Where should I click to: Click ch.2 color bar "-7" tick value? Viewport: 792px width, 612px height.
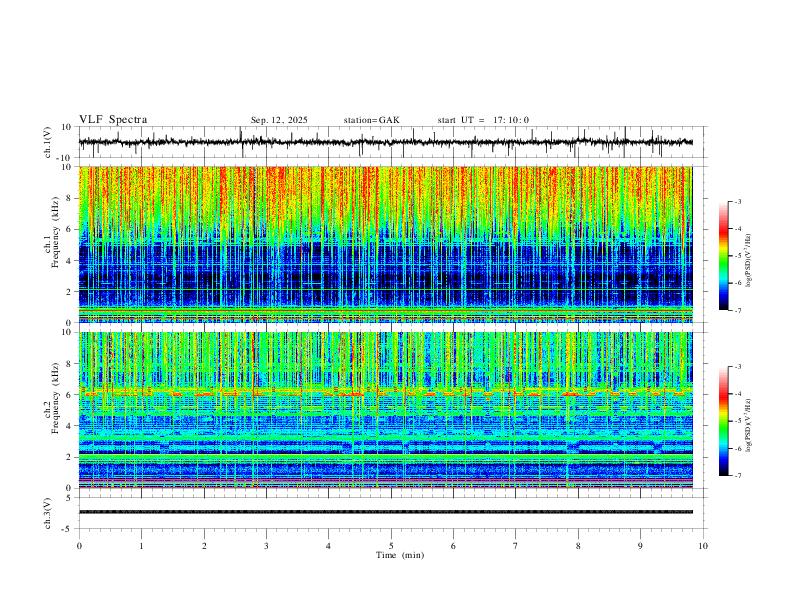737,476
